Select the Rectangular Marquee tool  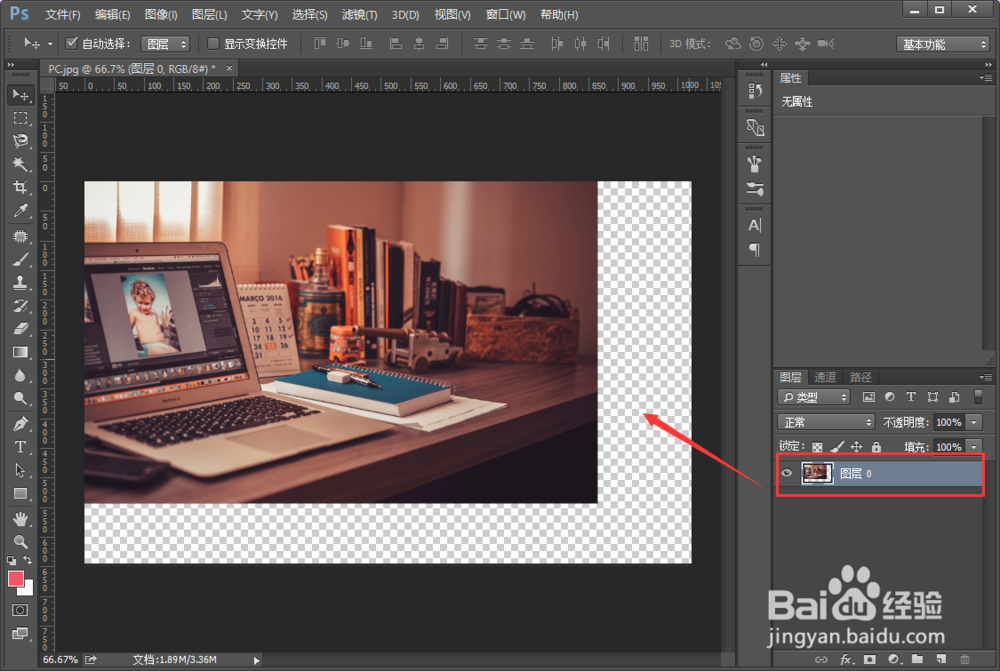click(20, 119)
